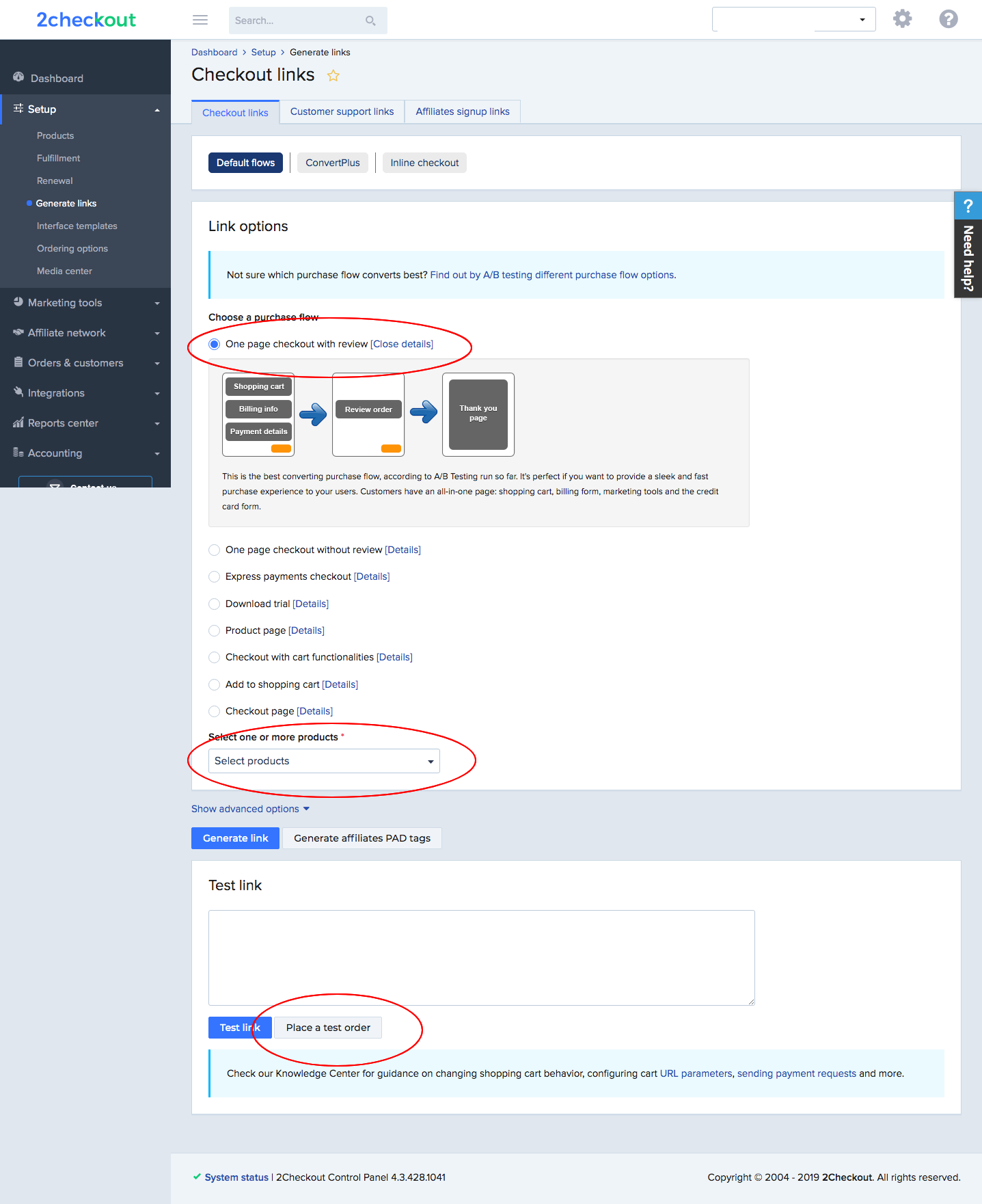Select Checkout page purchase flow
Image resolution: width=982 pixels, height=1204 pixels.
[214, 711]
